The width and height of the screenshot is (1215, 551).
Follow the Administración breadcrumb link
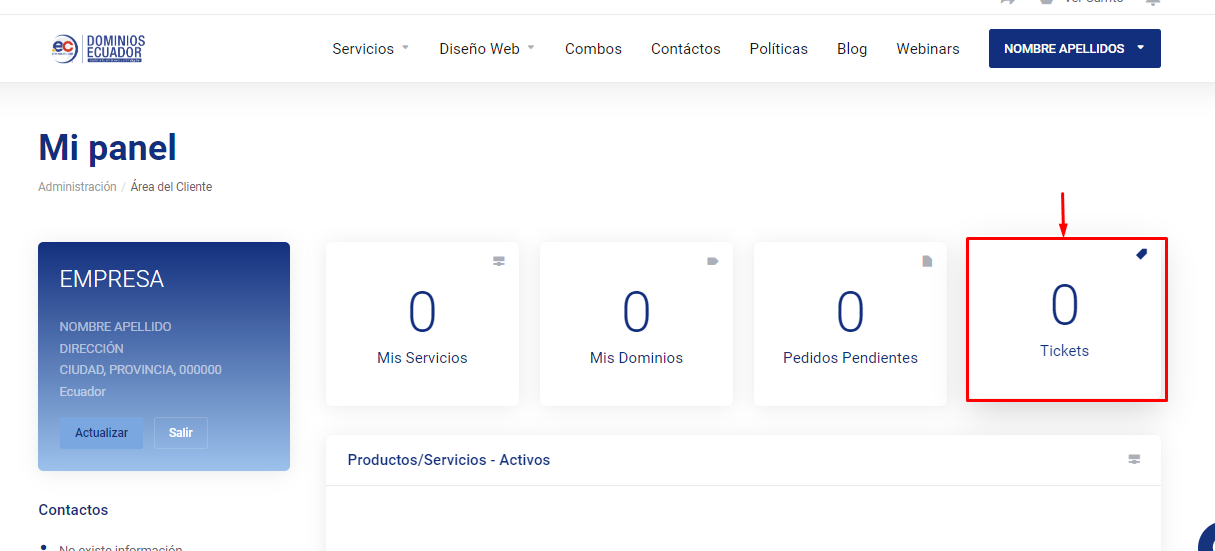77,187
